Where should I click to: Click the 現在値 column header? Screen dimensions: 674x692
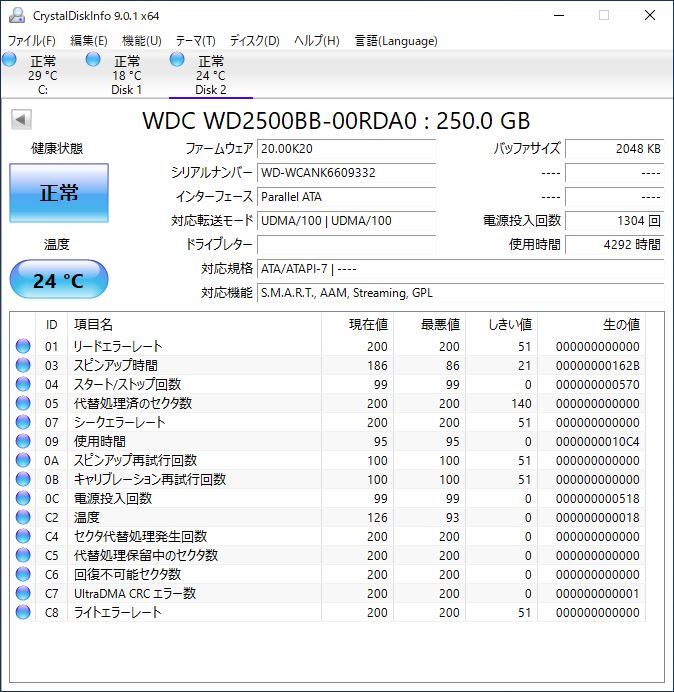pos(358,325)
